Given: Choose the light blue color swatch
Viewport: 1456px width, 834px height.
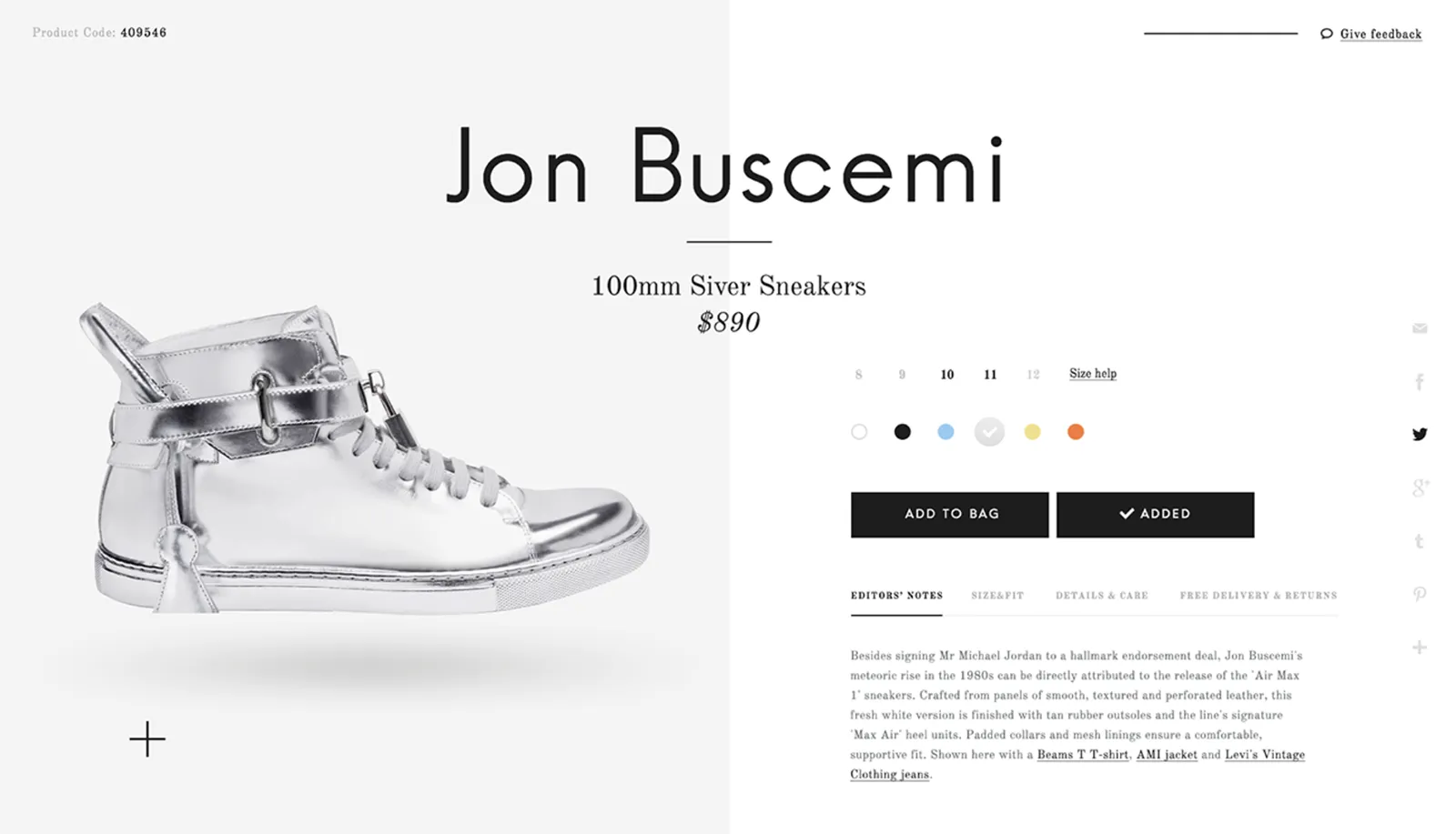Looking at the screenshot, I should (x=945, y=432).
